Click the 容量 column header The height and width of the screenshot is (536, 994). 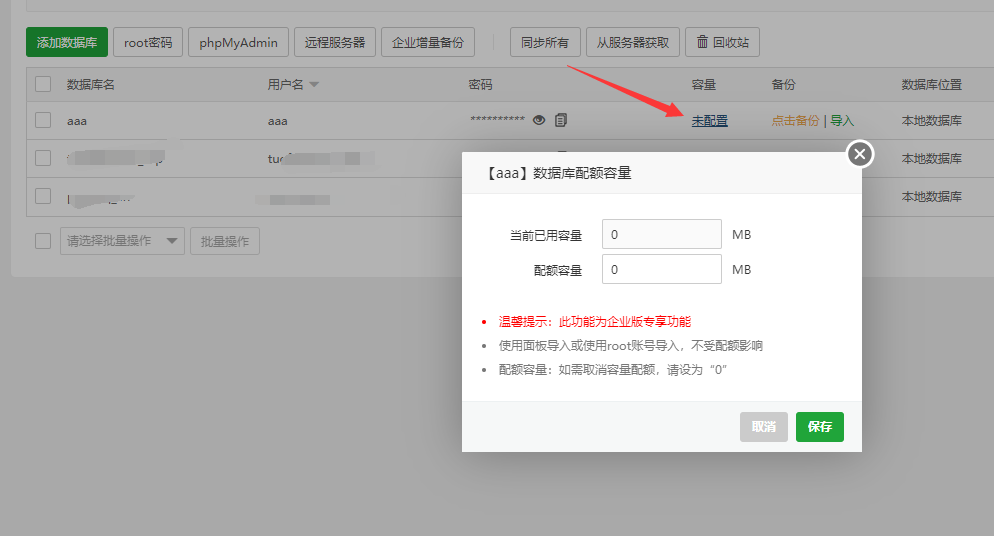[x=703, y=84]
